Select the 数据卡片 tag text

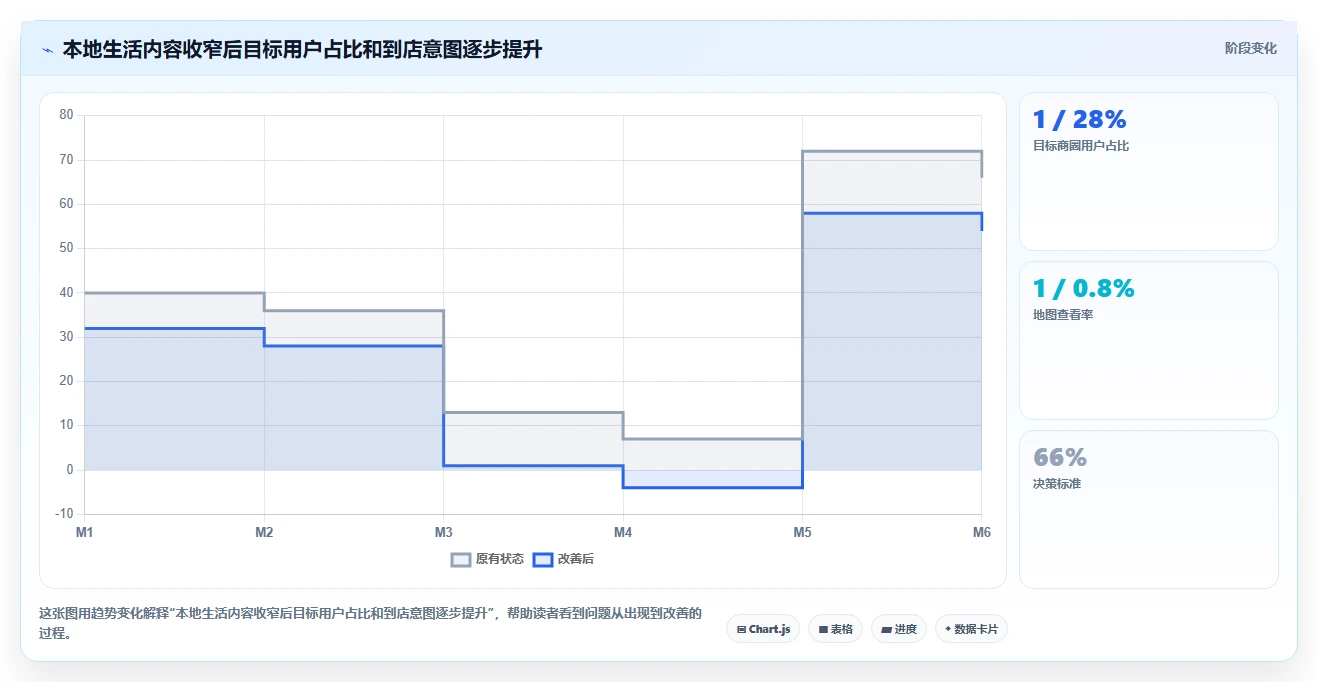click(x=976, y=629)
